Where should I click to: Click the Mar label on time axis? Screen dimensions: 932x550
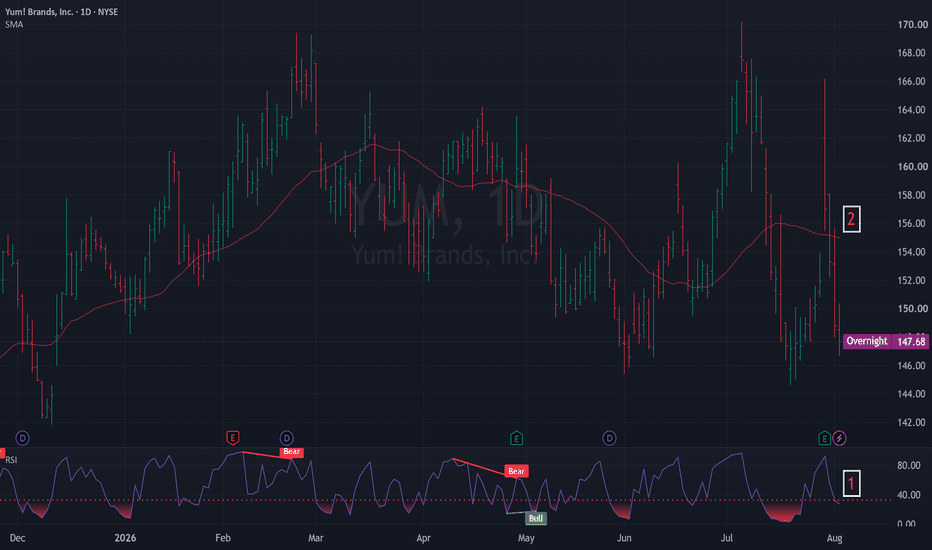click(316, 538)
